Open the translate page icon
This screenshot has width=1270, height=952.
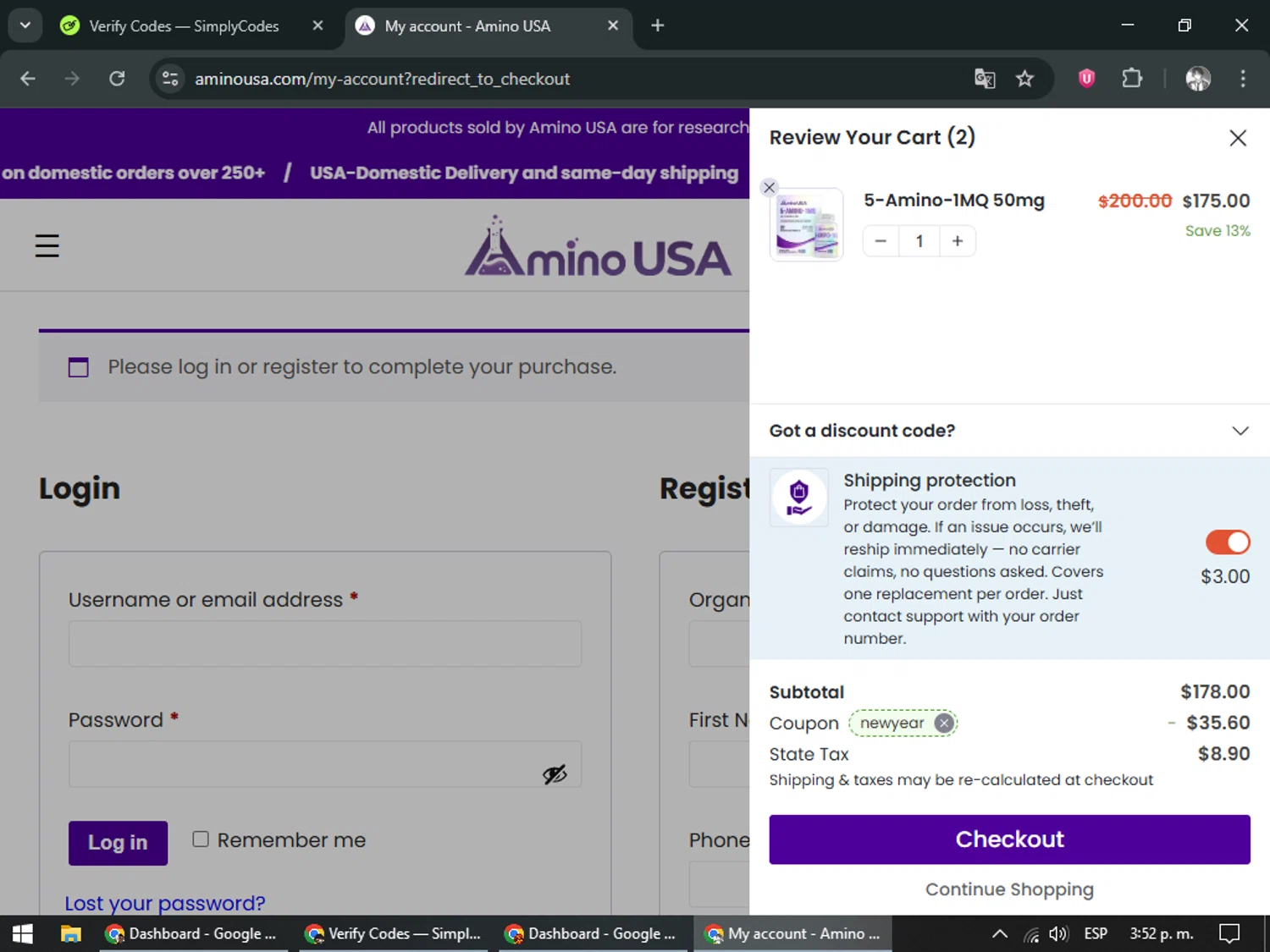click(x=985, y=79)
